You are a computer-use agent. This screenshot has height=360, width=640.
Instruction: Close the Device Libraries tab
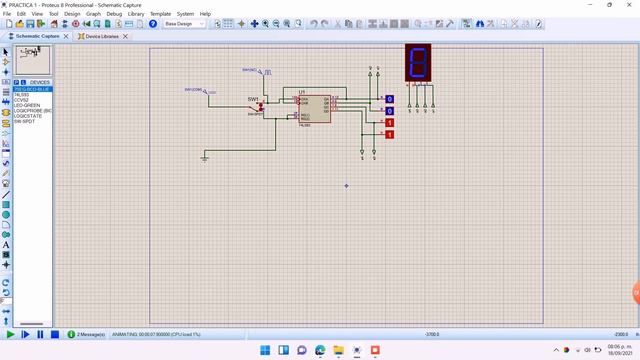click(125, 36)
